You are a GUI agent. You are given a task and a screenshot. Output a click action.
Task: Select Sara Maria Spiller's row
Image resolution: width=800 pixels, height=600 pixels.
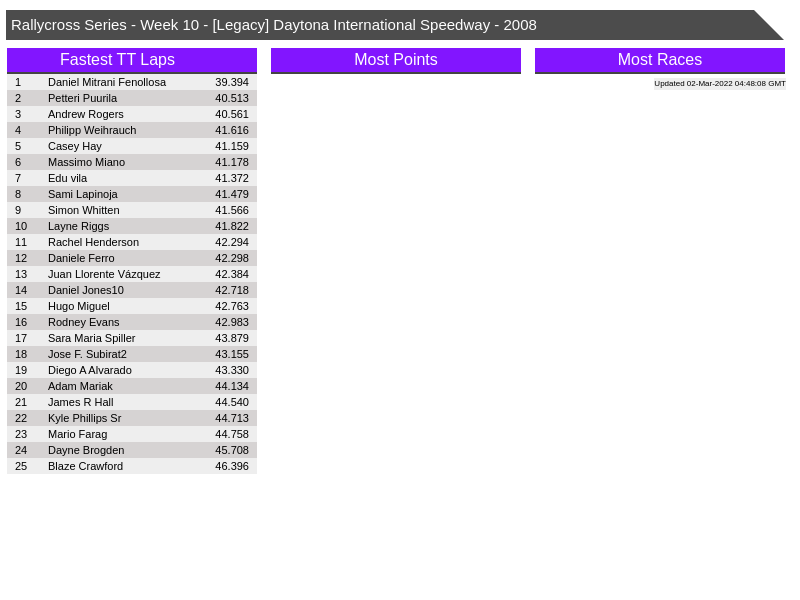coord(91,338)
